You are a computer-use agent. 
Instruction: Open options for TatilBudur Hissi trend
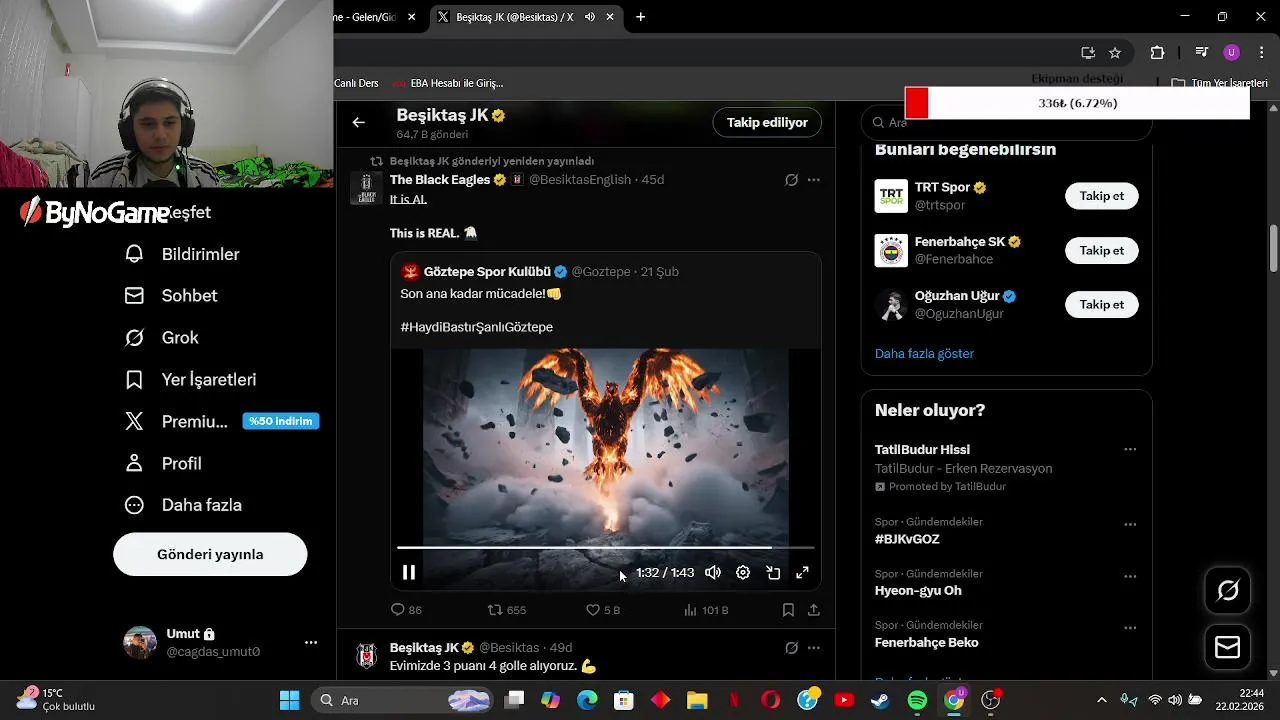tap(1130, 450)
